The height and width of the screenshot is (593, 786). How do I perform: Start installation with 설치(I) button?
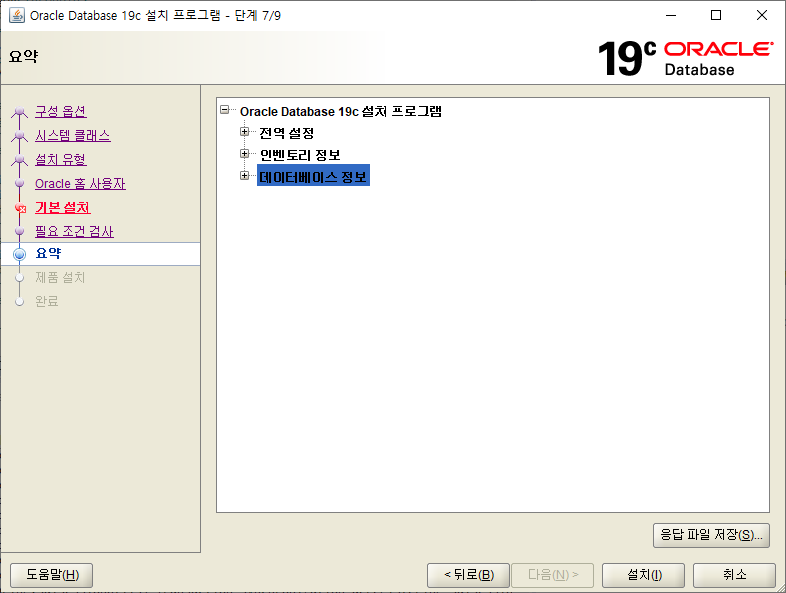(644, 575)
